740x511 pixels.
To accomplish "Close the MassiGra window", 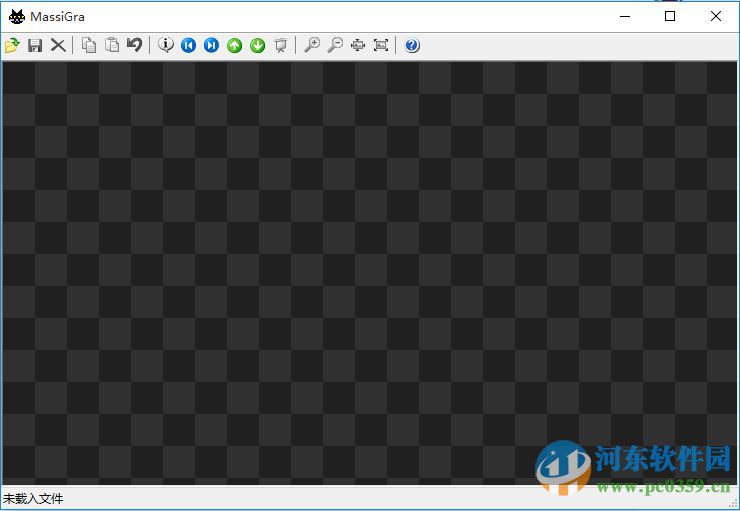I will [x=715, y=16].
